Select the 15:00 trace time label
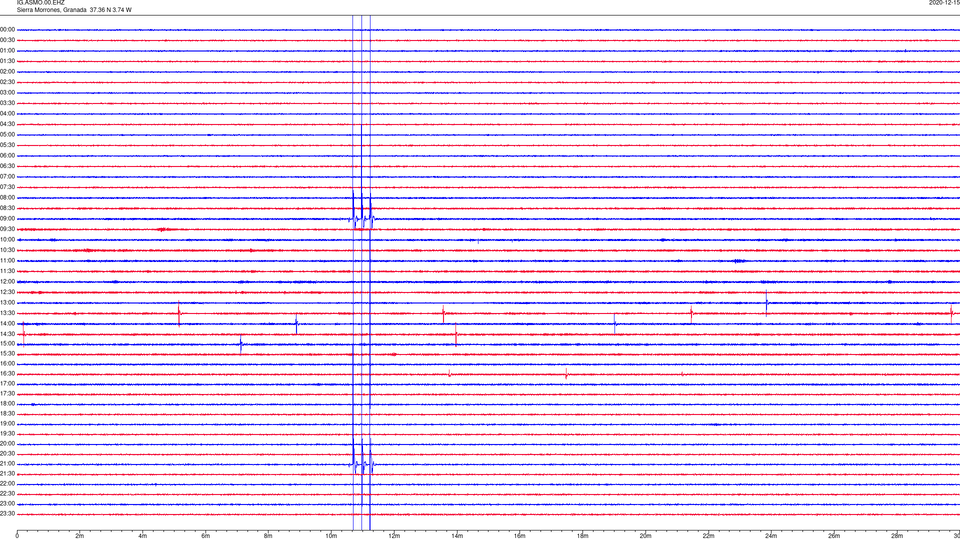Screen dimensions: 960x540 [x=7, y=343]
